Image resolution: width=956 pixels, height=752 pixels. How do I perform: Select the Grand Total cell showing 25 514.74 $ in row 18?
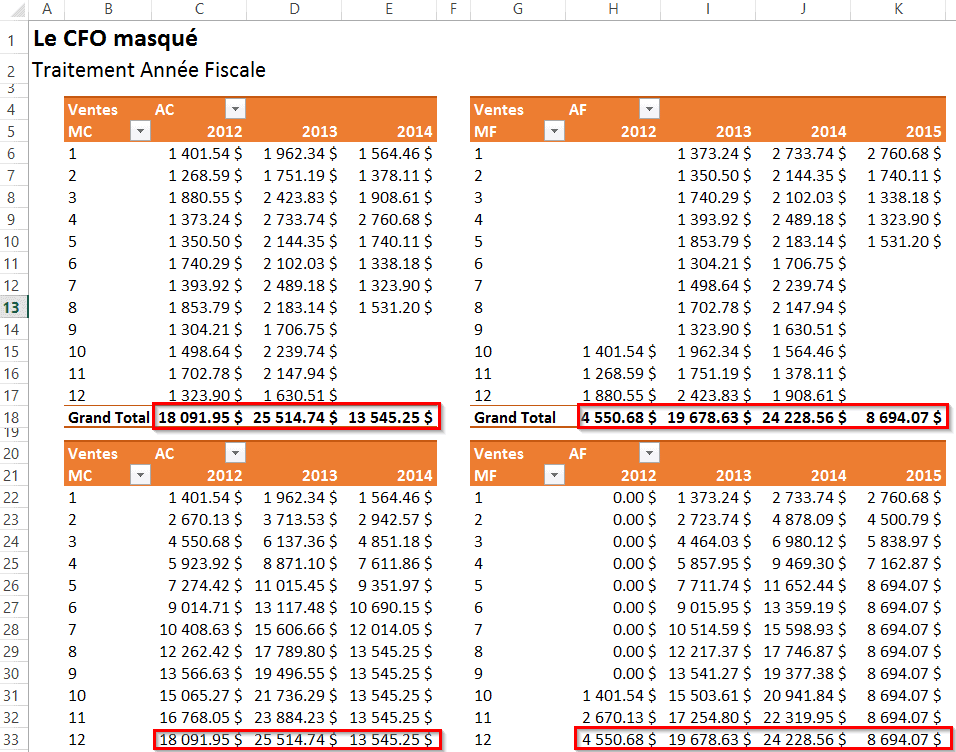tap(295, 417)
